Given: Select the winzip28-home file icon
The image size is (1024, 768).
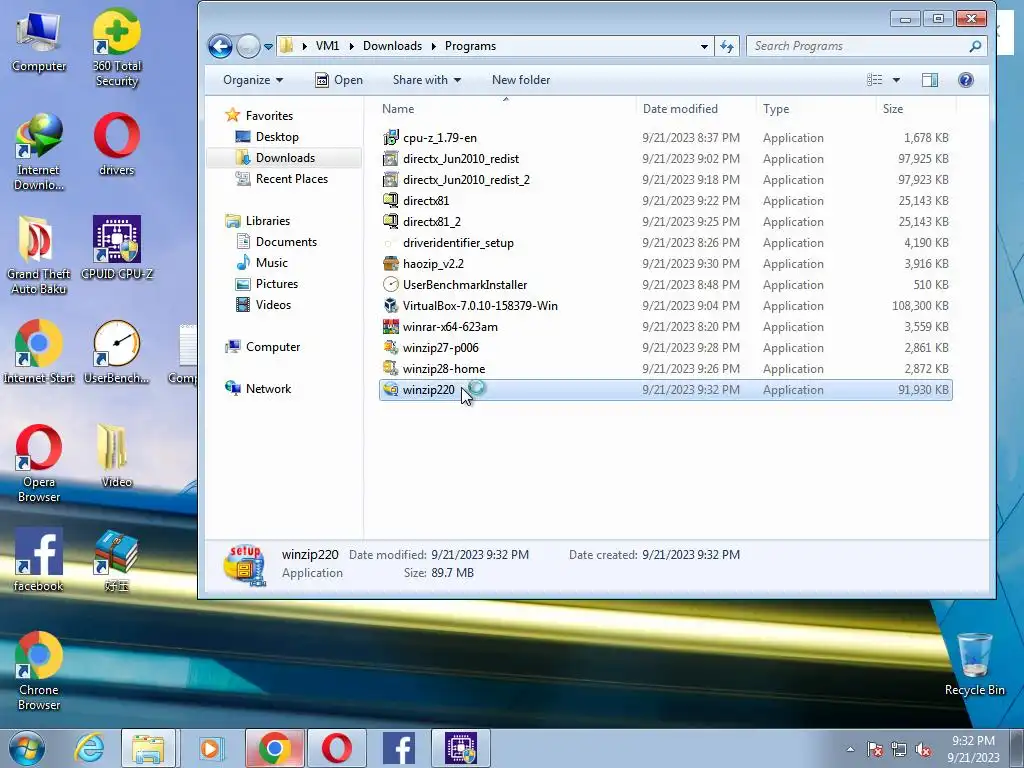Looking at the screenshot, I should pyautogui.click(x=391, y=368).
